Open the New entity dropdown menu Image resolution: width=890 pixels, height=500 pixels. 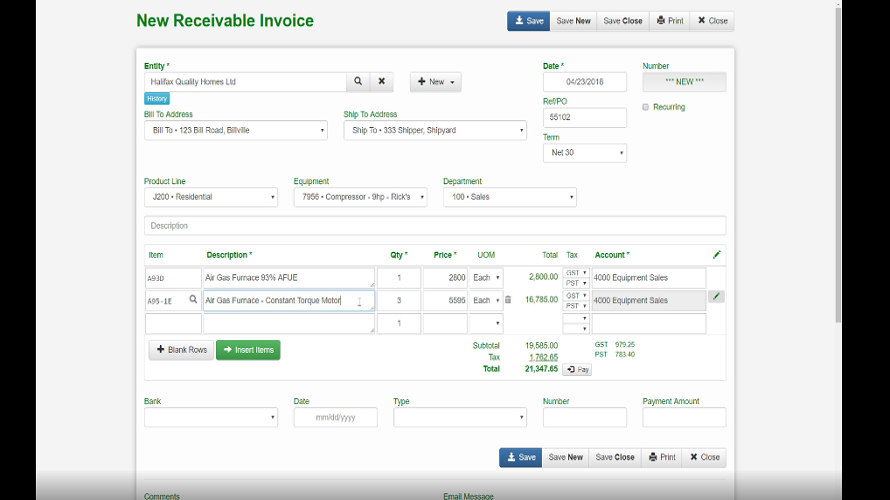[x=435, y=82]
